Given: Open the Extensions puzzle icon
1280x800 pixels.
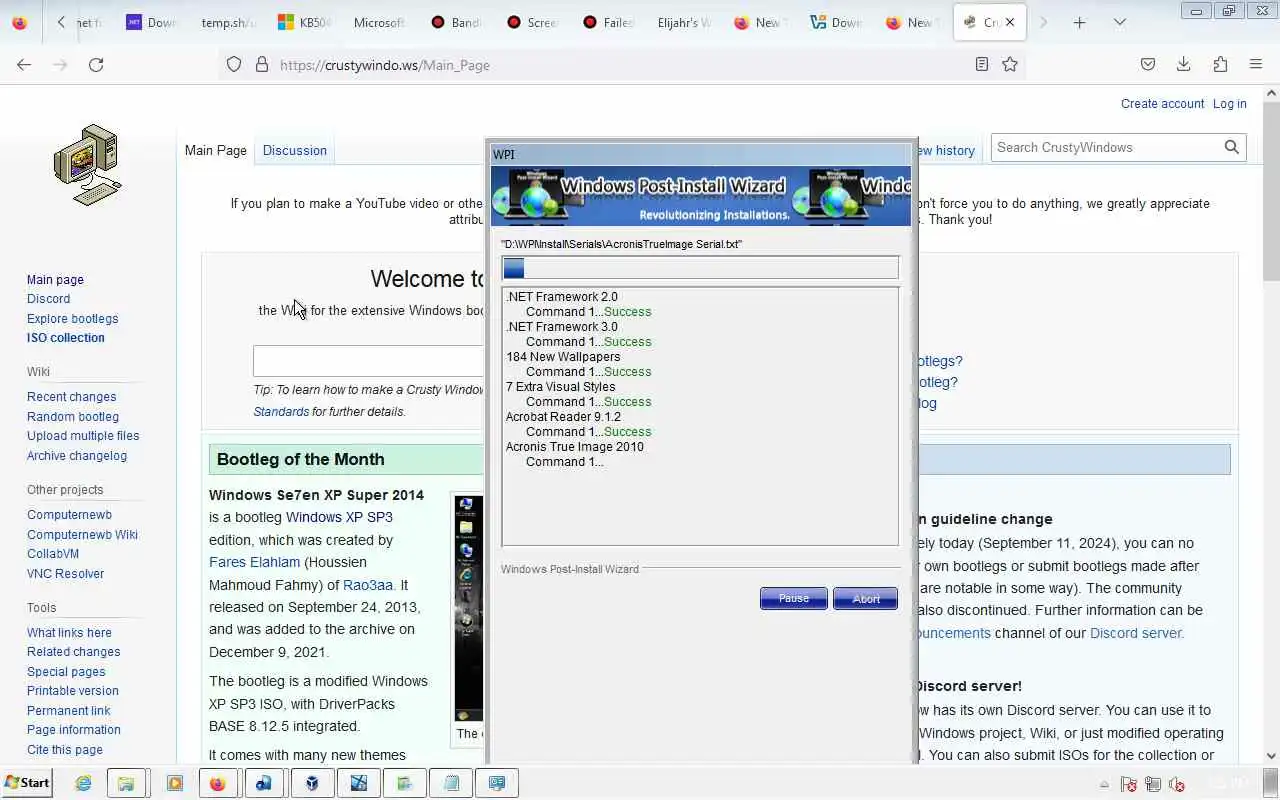Looking at the screenshot, I should pos(1220,64).
